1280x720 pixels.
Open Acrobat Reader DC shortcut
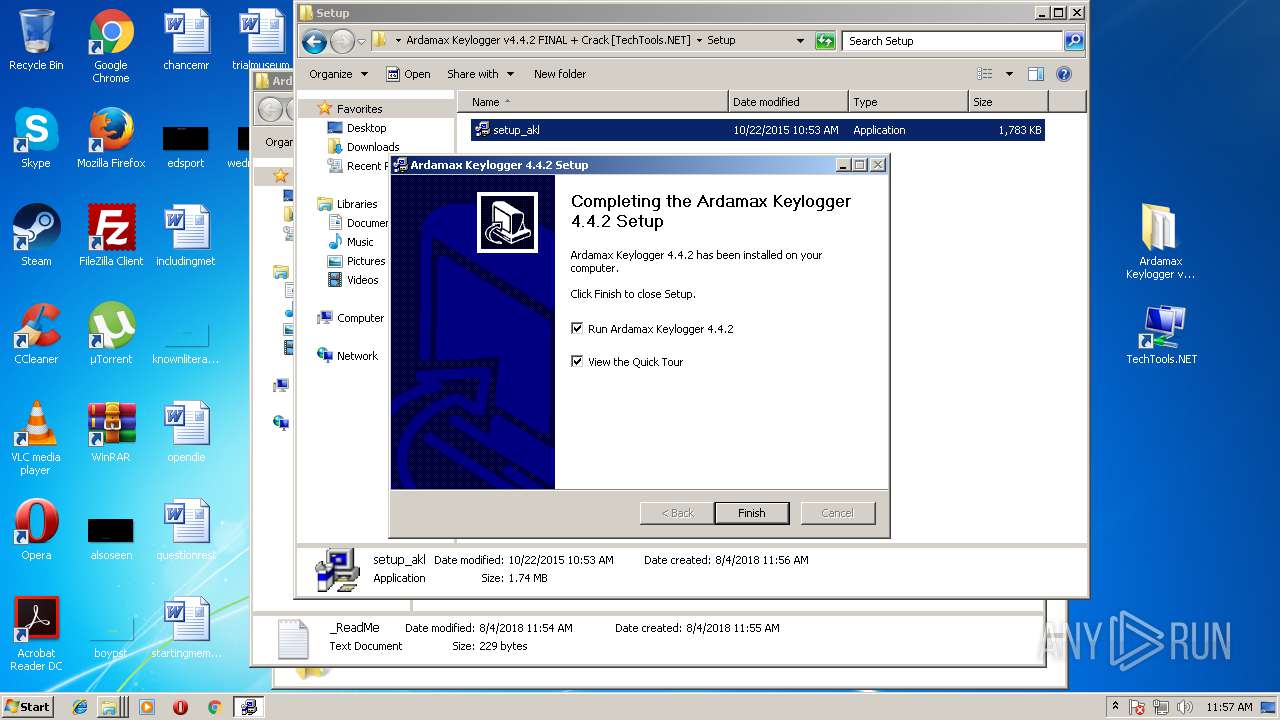(x=36, y=634)
